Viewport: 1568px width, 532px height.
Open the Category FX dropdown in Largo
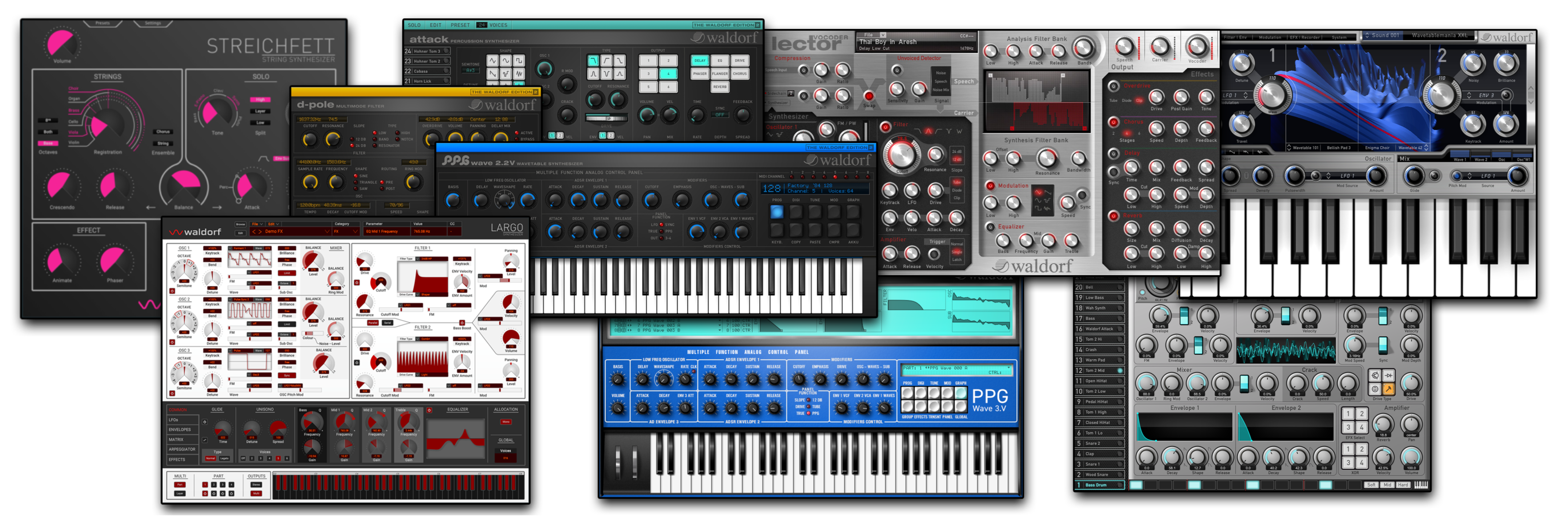pyautogui.click(x=346, y=231)
